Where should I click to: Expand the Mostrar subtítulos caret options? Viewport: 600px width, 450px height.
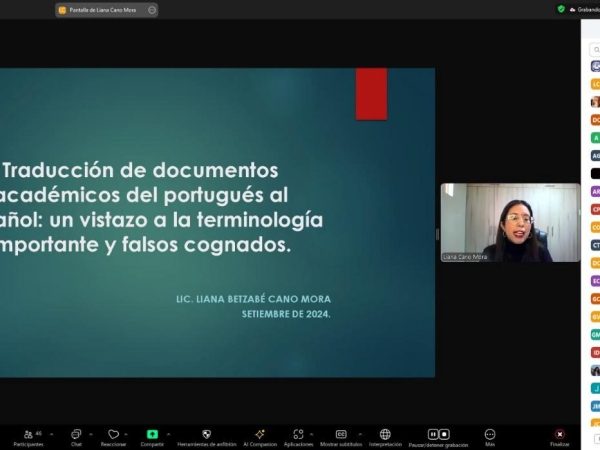(360, 434)
